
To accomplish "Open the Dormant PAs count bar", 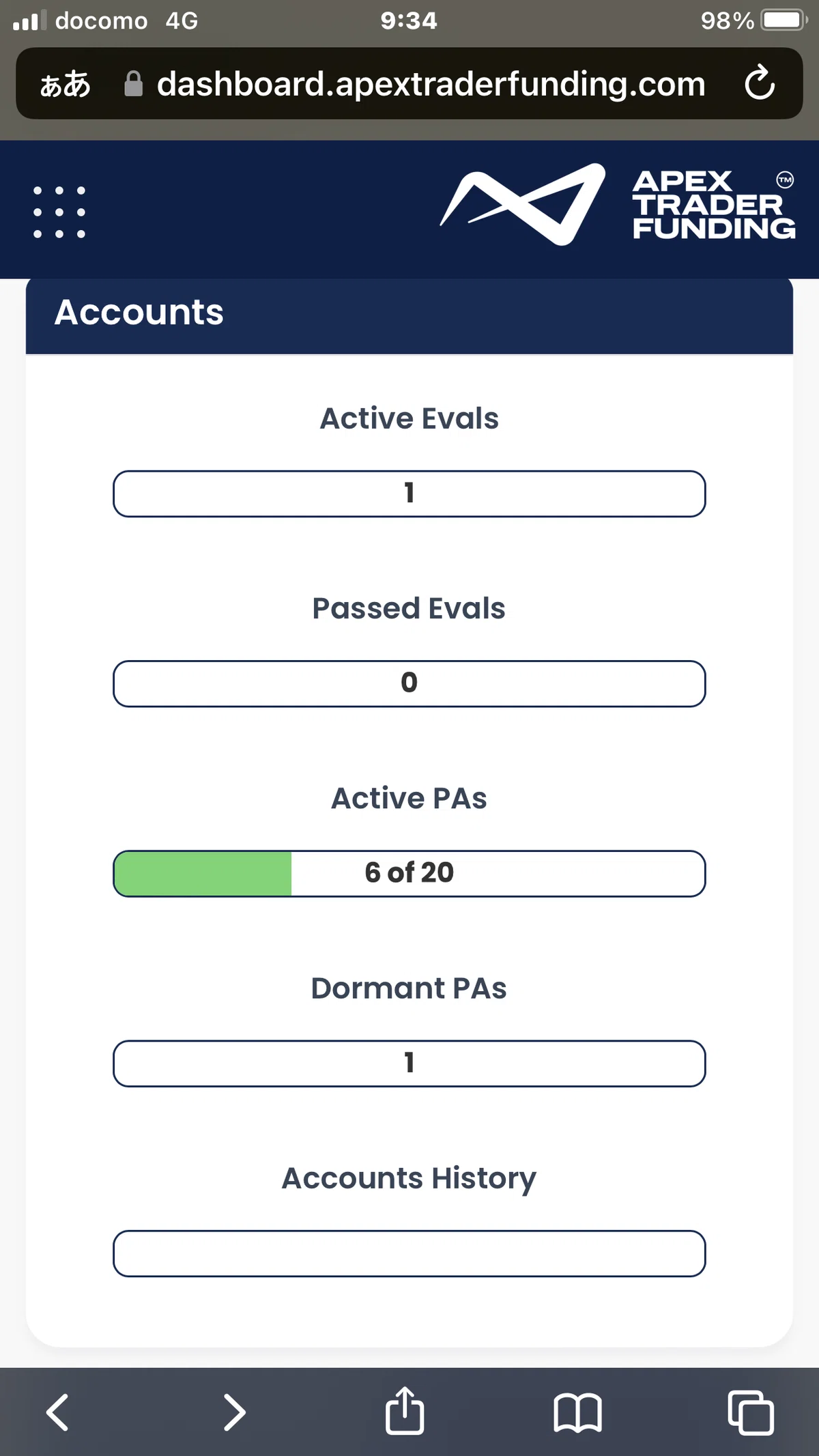I will coord(409,1064).
